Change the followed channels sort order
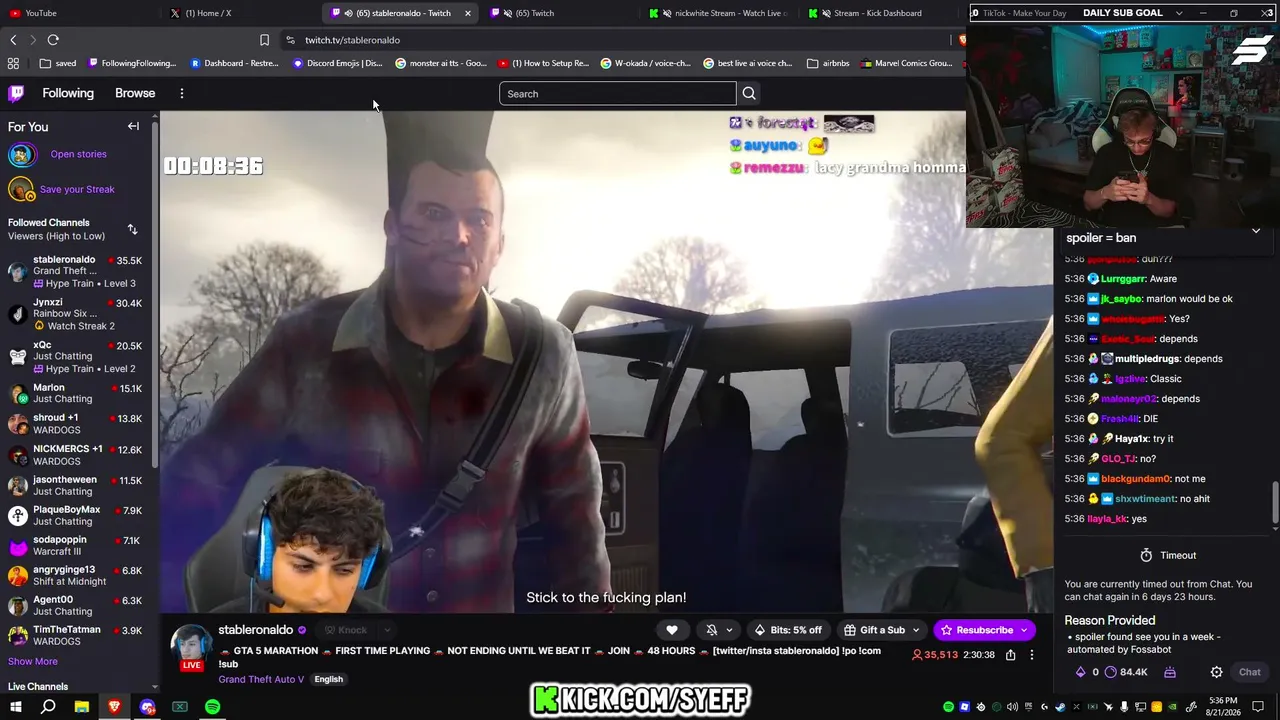The height and width of the screenshot is (720, 1280). (x=132, y=229)
